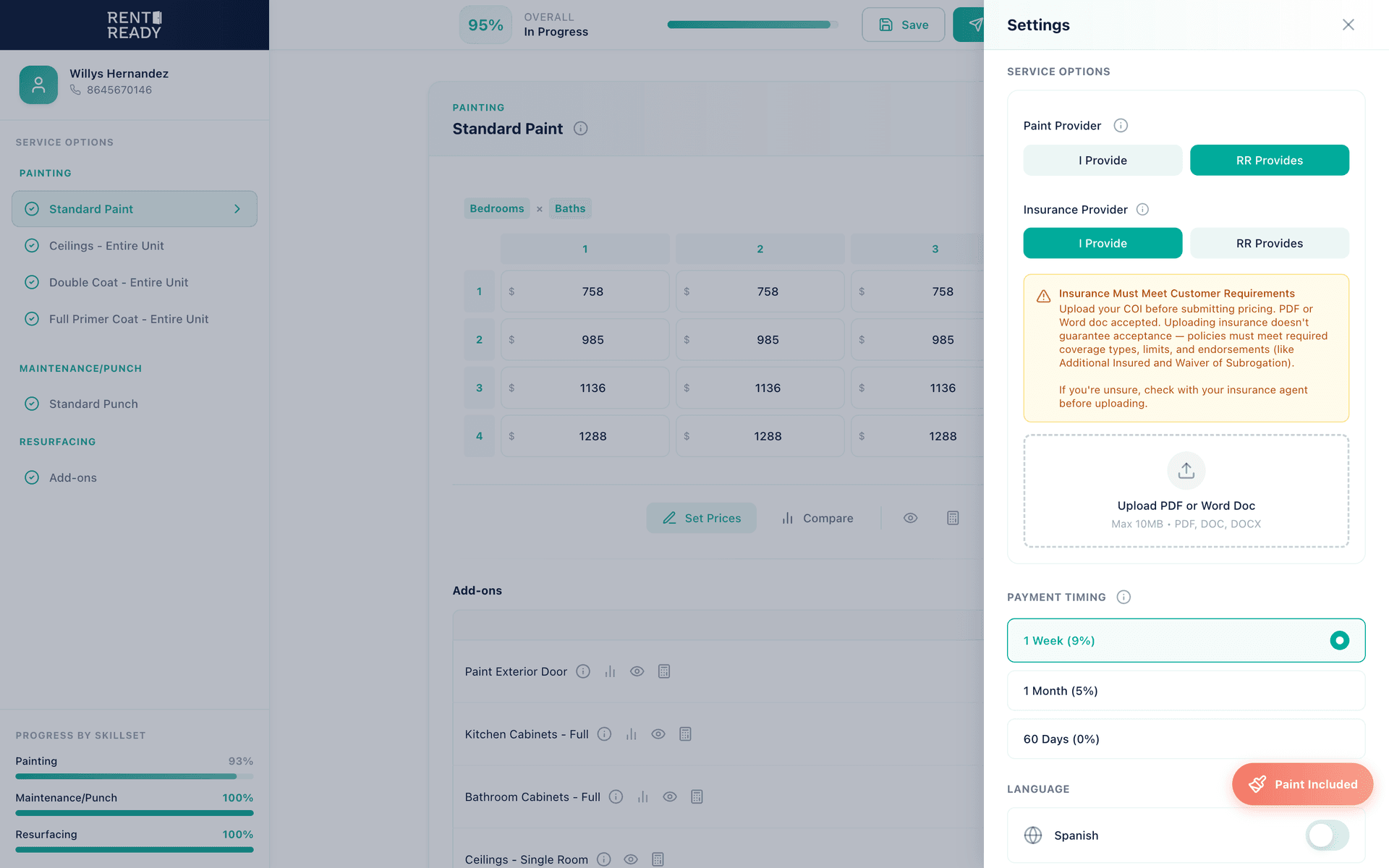The height and width of the screenshot is (868, 1389).
Task: Click the upload icon to add insurance document
Action: click(x=1186, y=471)
